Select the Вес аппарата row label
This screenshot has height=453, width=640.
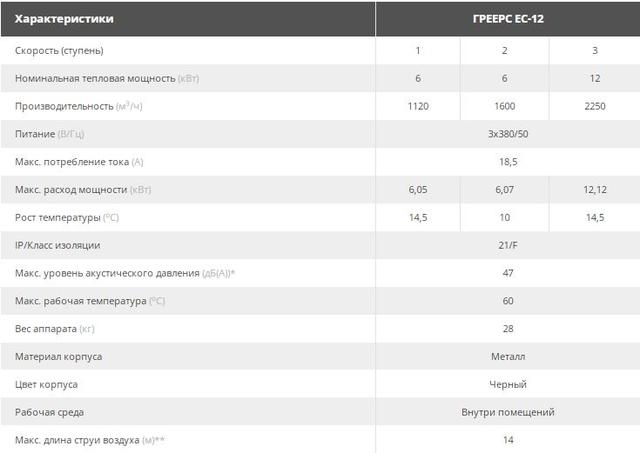pyautogui.click(x=55, y=329)
